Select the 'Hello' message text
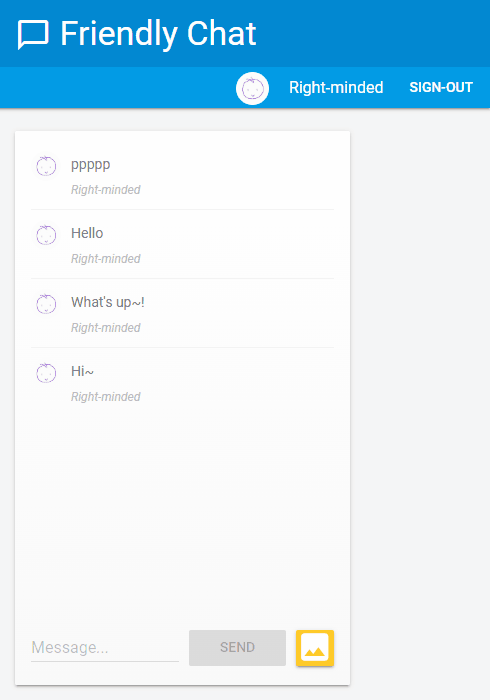490x700 pixels. [x=87, y=233]
